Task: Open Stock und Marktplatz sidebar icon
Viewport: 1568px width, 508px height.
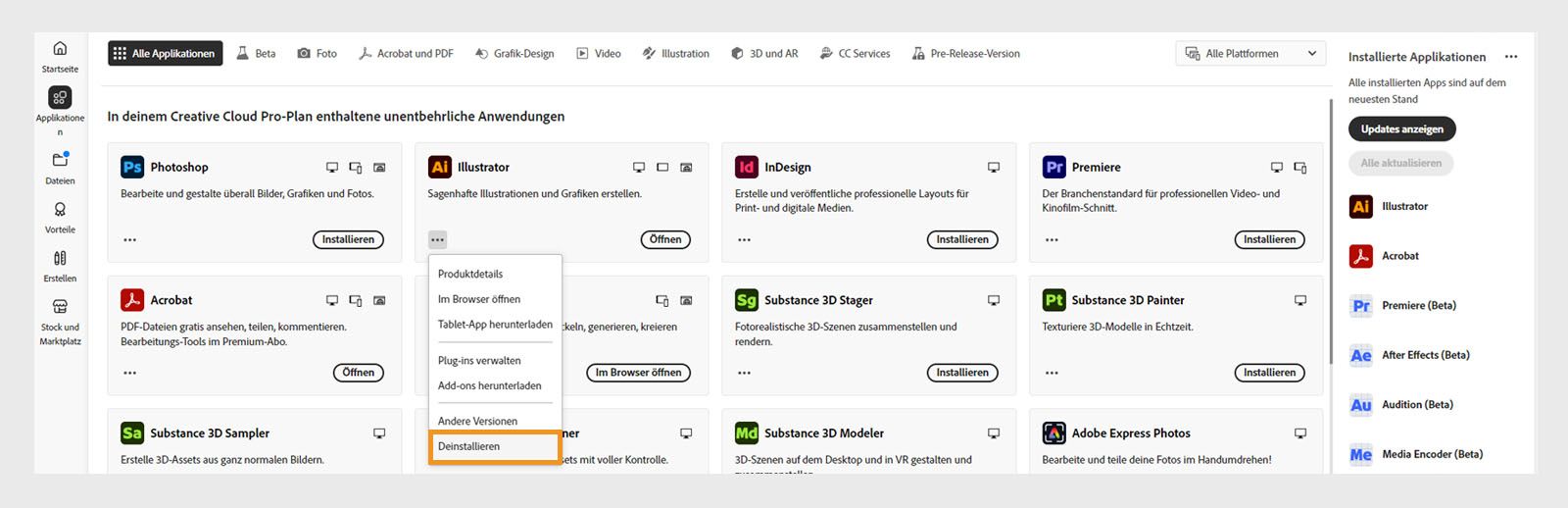Action: (60, 307)
